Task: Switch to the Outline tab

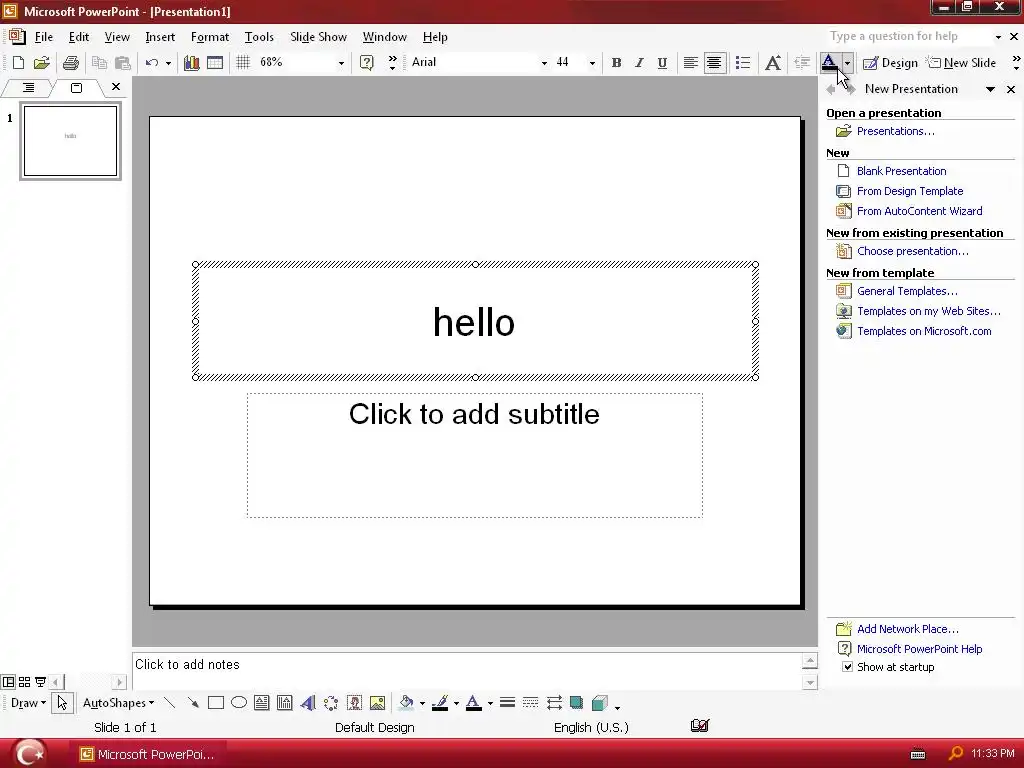Action: point(29,88)
